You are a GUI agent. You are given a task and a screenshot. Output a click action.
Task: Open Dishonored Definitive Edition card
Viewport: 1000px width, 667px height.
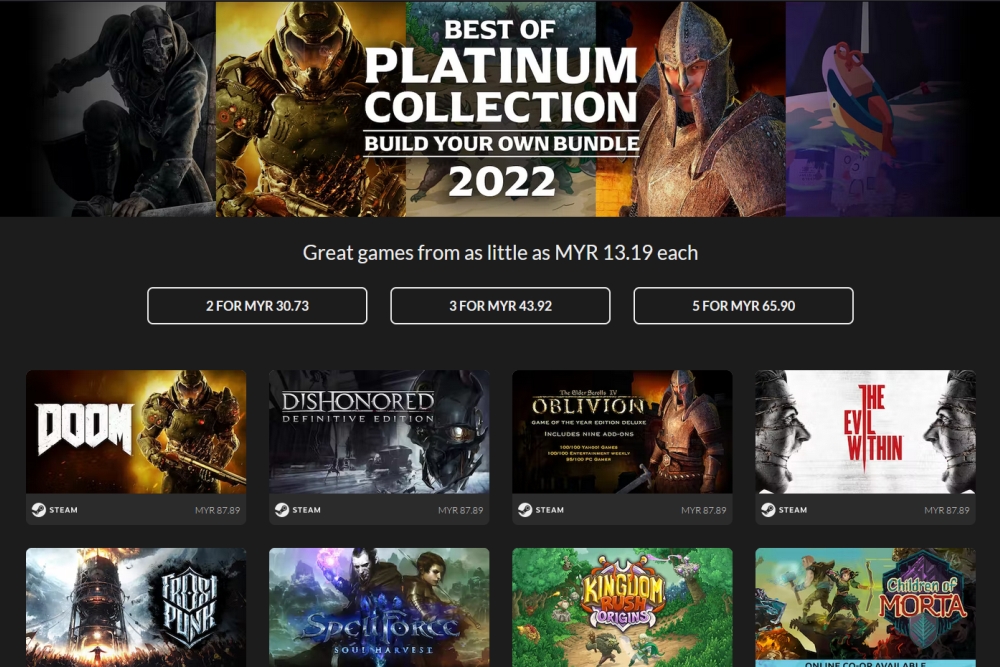click(379, 447)
